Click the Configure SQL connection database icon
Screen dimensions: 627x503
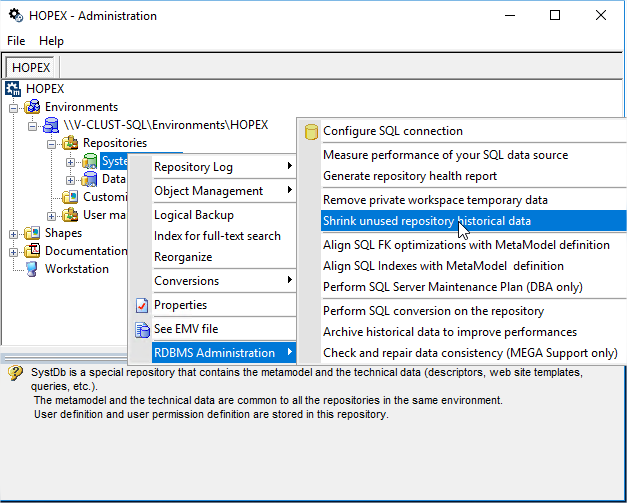[311, 131]
